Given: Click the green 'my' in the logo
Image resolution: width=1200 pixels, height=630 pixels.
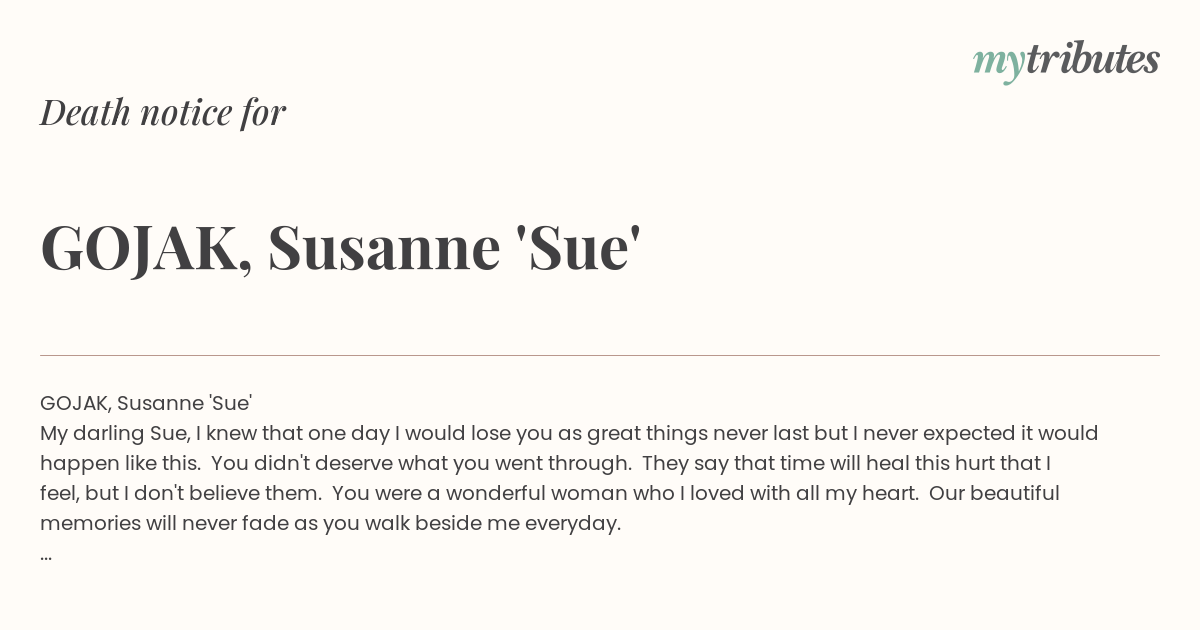Looking at the screenshot, I should 998,65.
